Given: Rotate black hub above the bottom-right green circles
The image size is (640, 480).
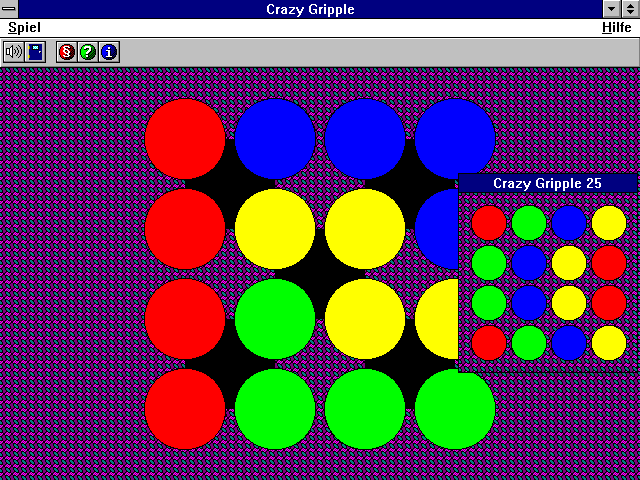Looking at the screenshot, I should [x=410, y=364].
